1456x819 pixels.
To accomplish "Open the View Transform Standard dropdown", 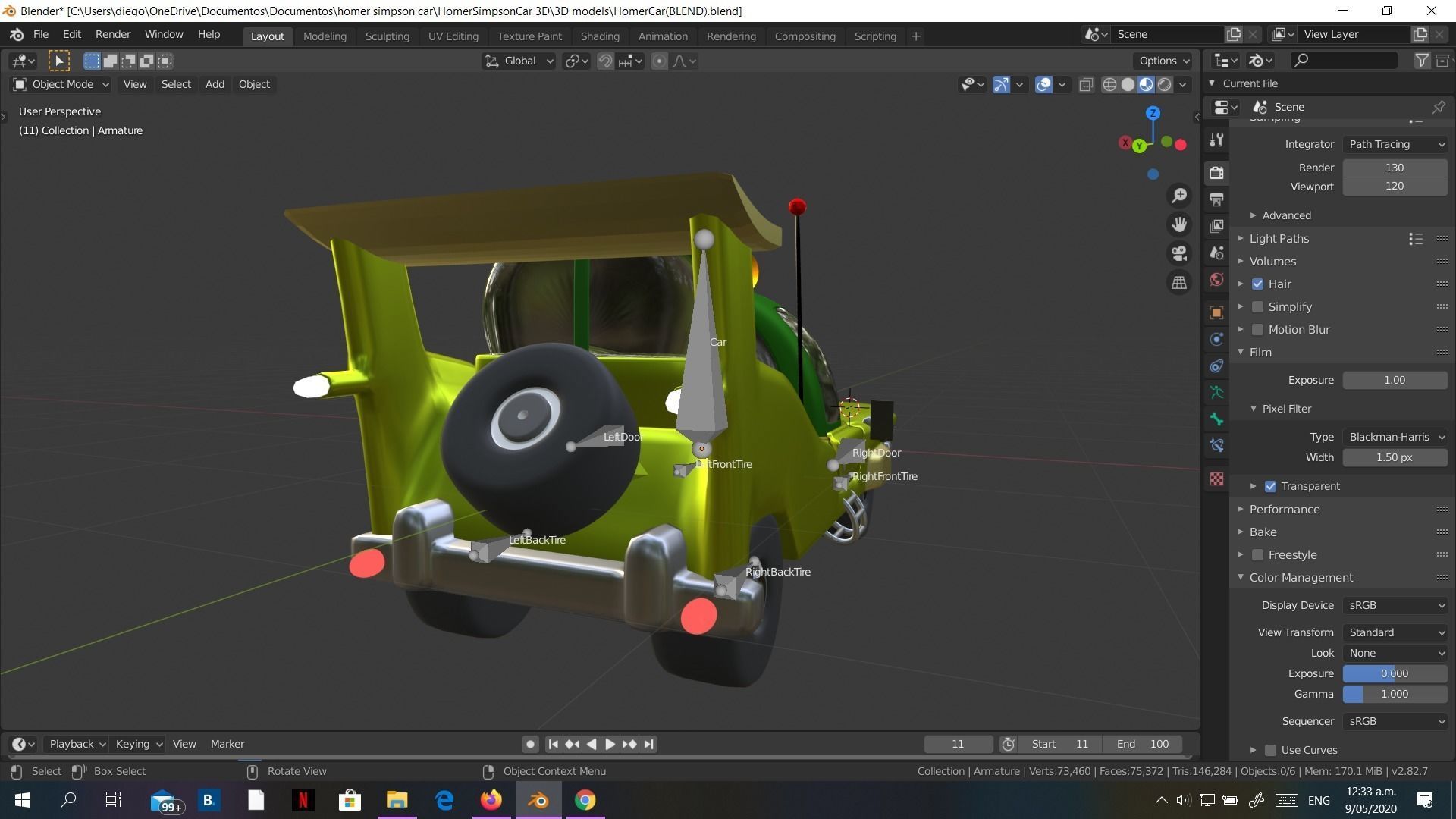I will point(1395,632).
